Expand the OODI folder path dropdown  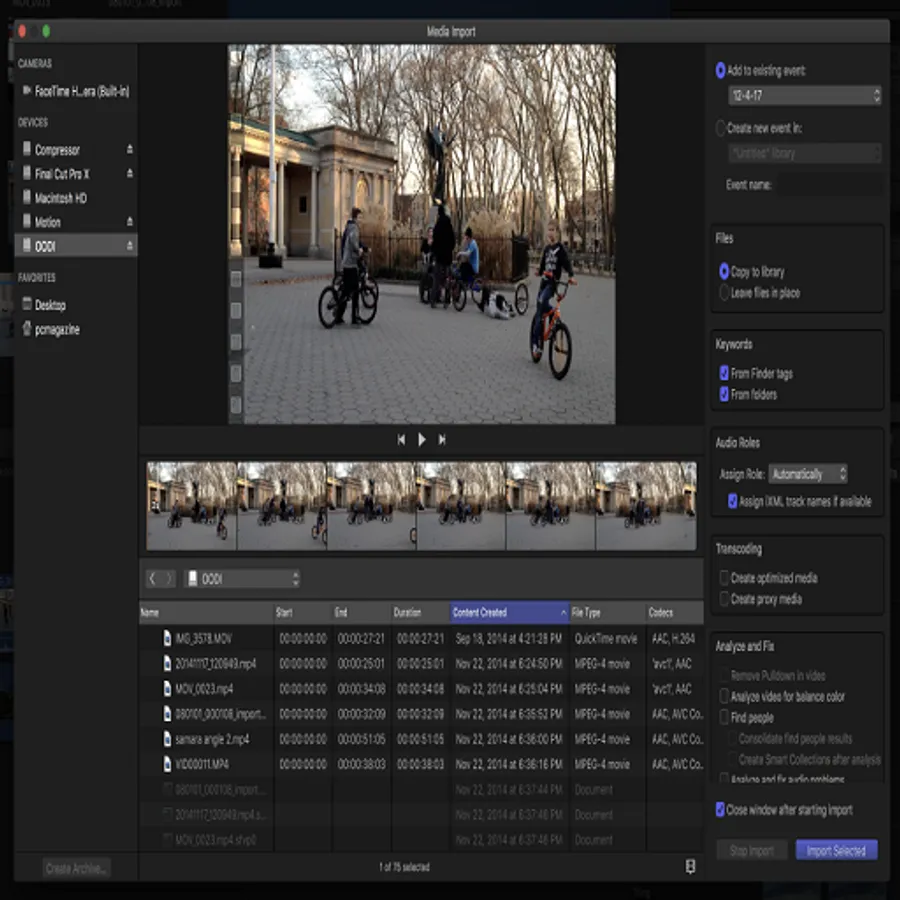pyautogui.click(x=244, y=579)
